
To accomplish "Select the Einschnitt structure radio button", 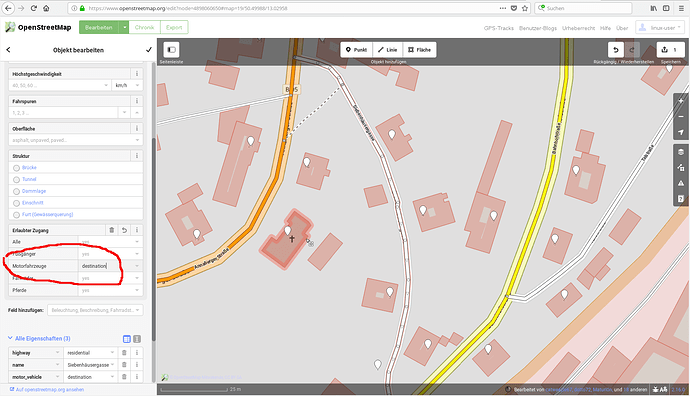I will [x=16, y=203].
